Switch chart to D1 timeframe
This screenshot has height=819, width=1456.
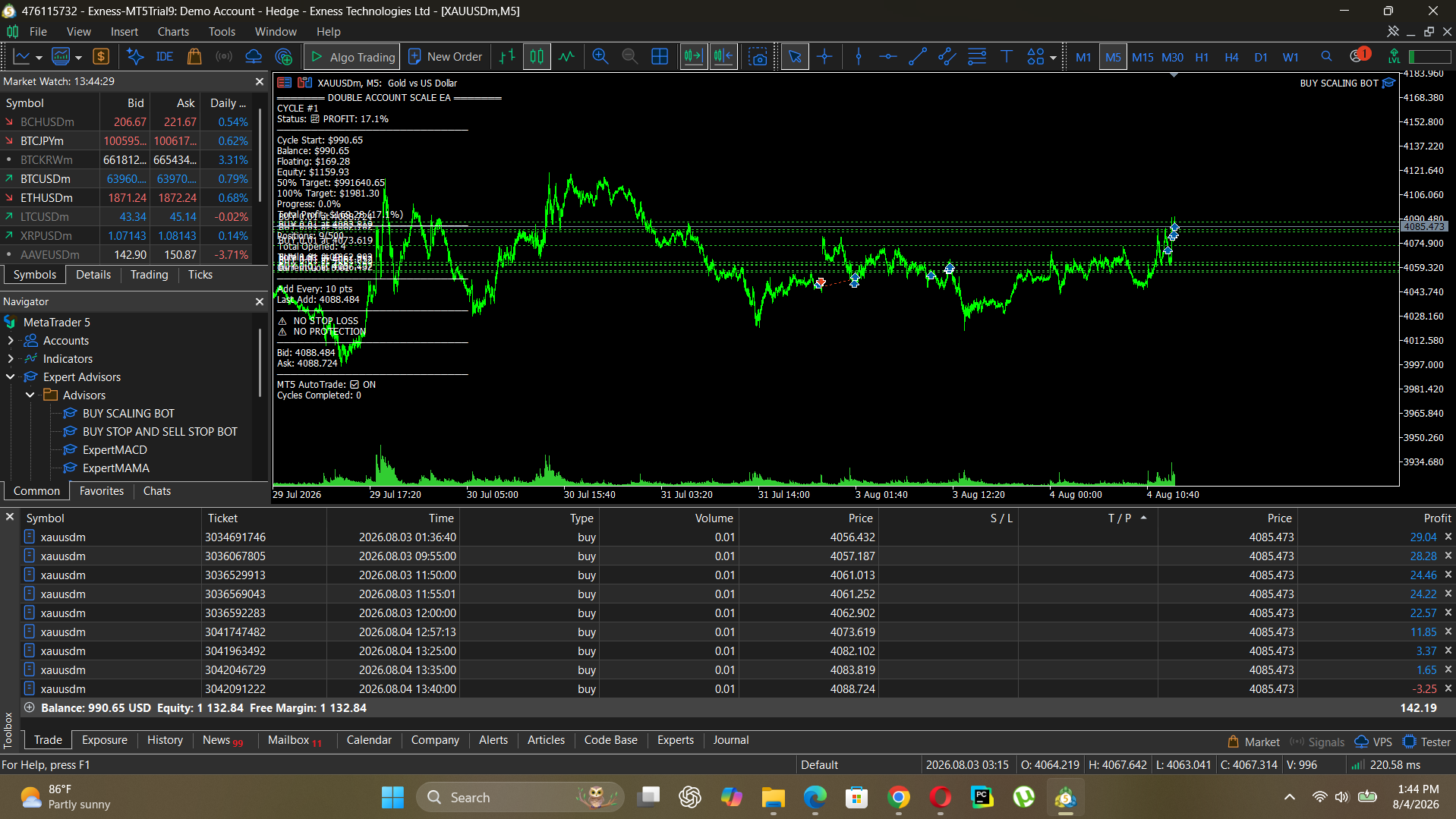1261,57
